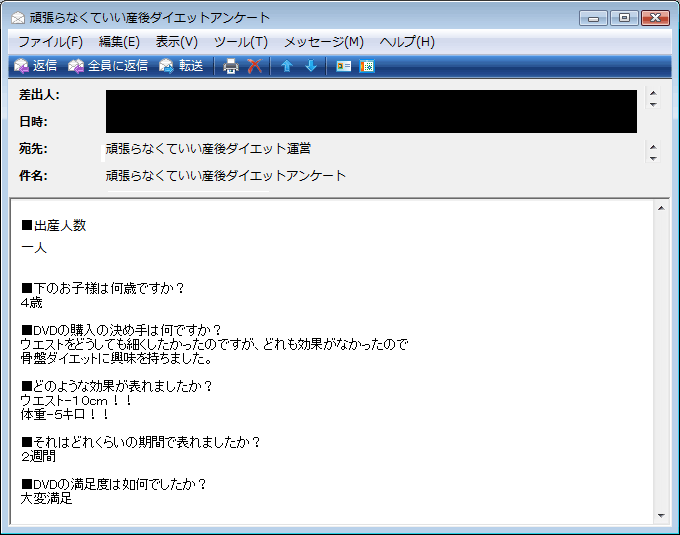Open the ファイル(F) menu
The height and width of the screenshot is (535, 680).
[x=51, y=42]
